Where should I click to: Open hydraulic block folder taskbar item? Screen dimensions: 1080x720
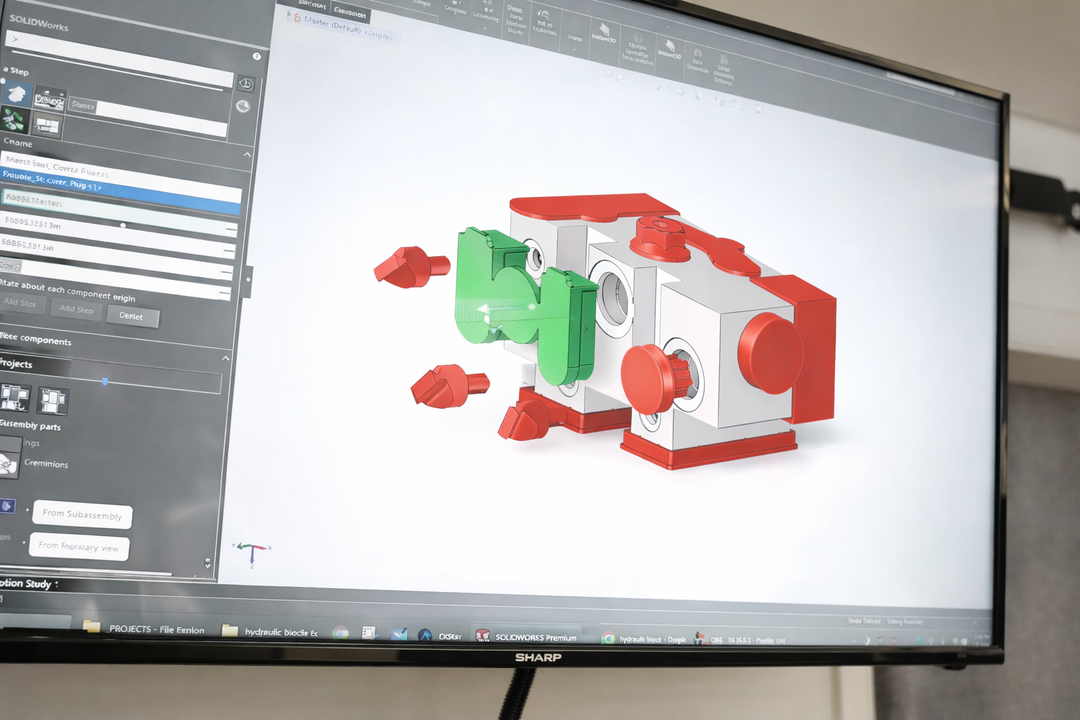click(270, 631)
